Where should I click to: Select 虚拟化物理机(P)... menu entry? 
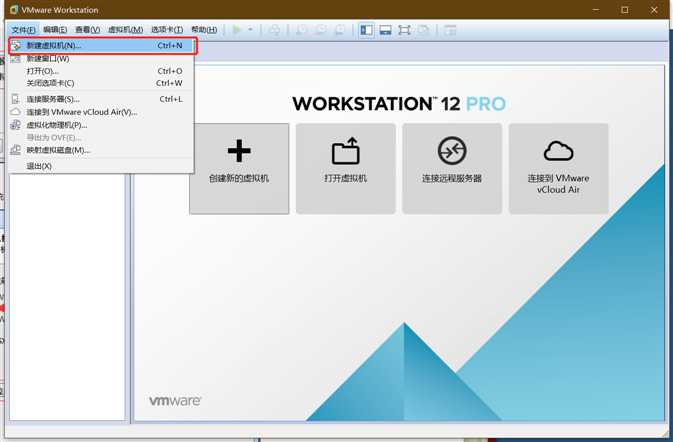[x=101, y=125]
